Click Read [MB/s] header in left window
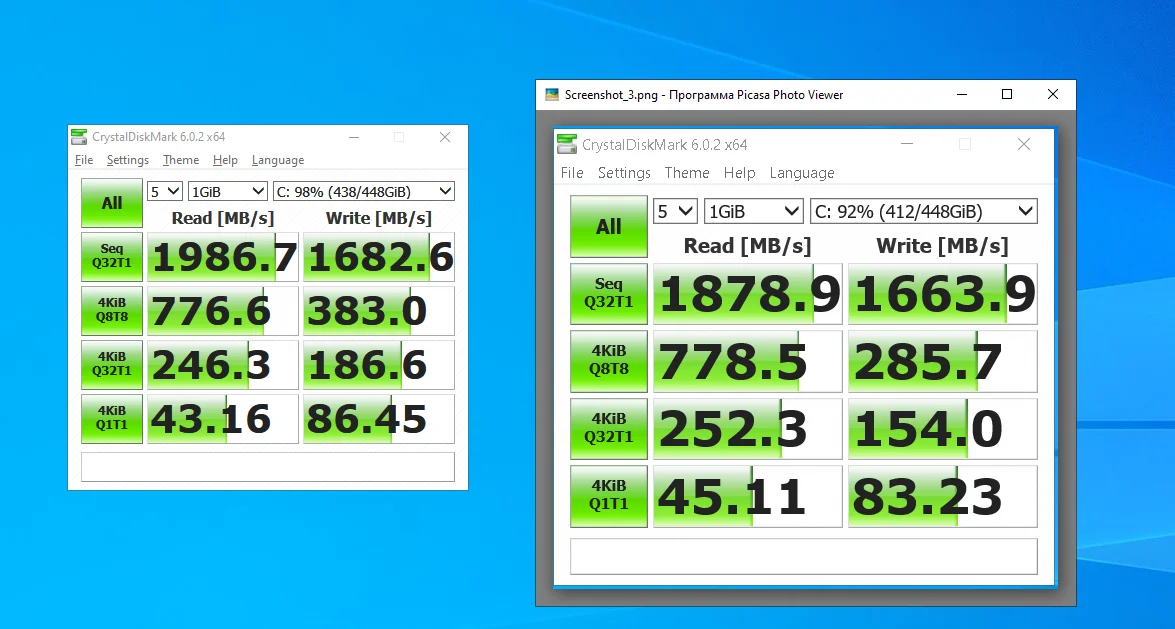The image size is (1175, 629). click(223, 218)
